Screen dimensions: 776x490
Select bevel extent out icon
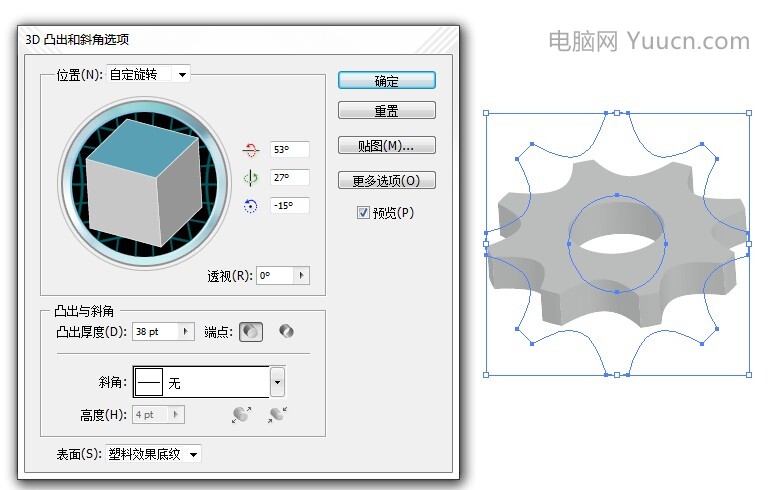(x=242, y=415)
